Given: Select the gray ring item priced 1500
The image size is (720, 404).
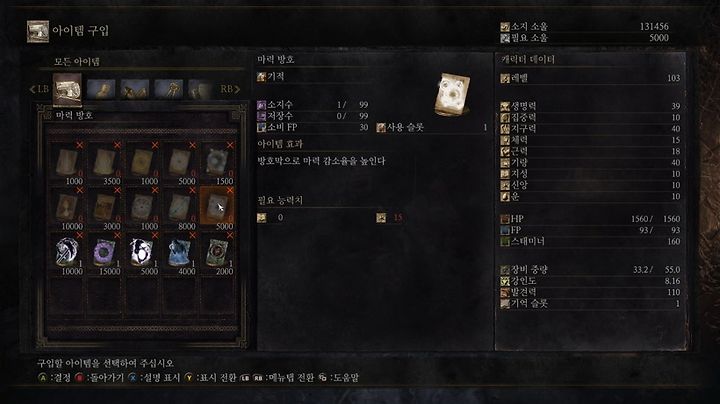Looking at the screenshot, I should [x=217, y=163].
